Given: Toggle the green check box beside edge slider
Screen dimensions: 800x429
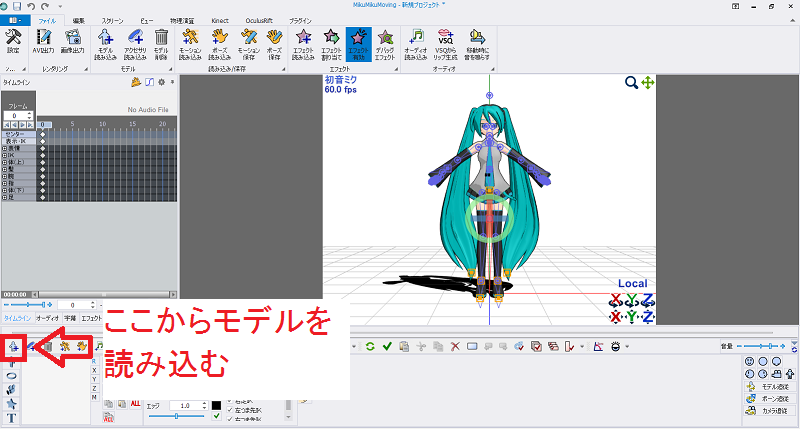Looking at the screenshot, I should click(x=216, y=416).
